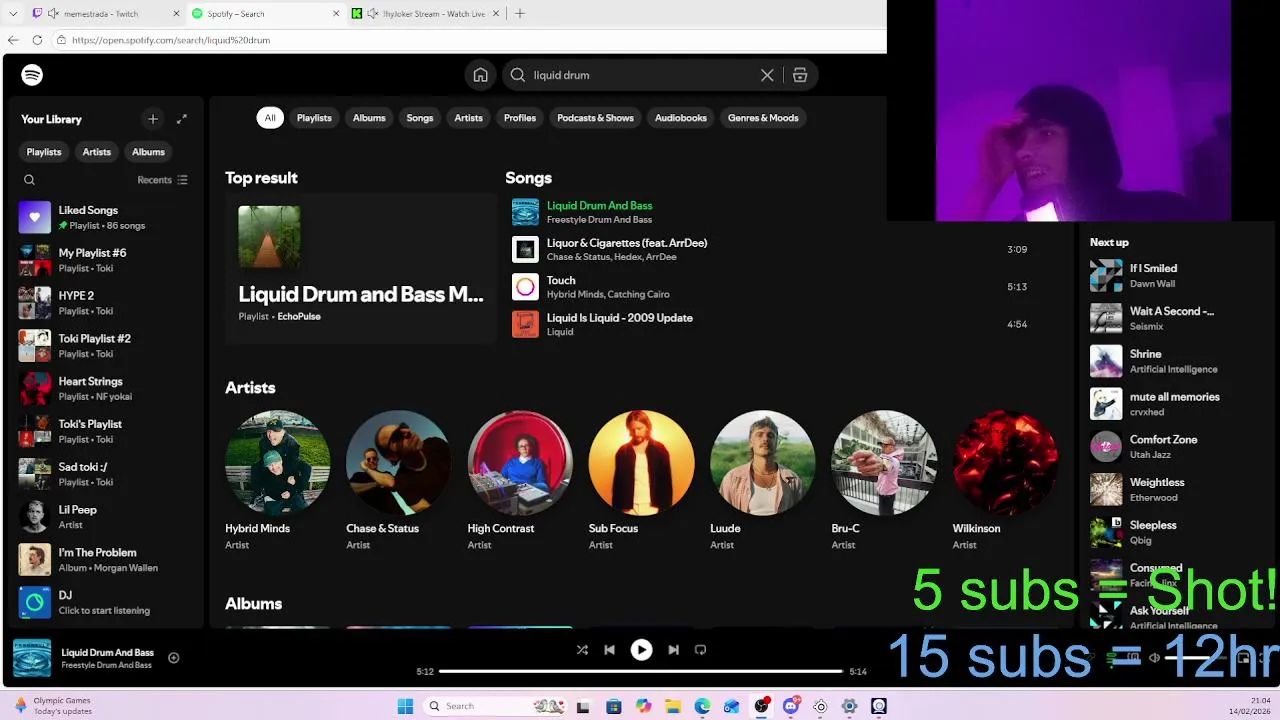The height and width of the screenshot is (720, 1280).
Task: Filter library by Albums chip
Action: [148, 152]
